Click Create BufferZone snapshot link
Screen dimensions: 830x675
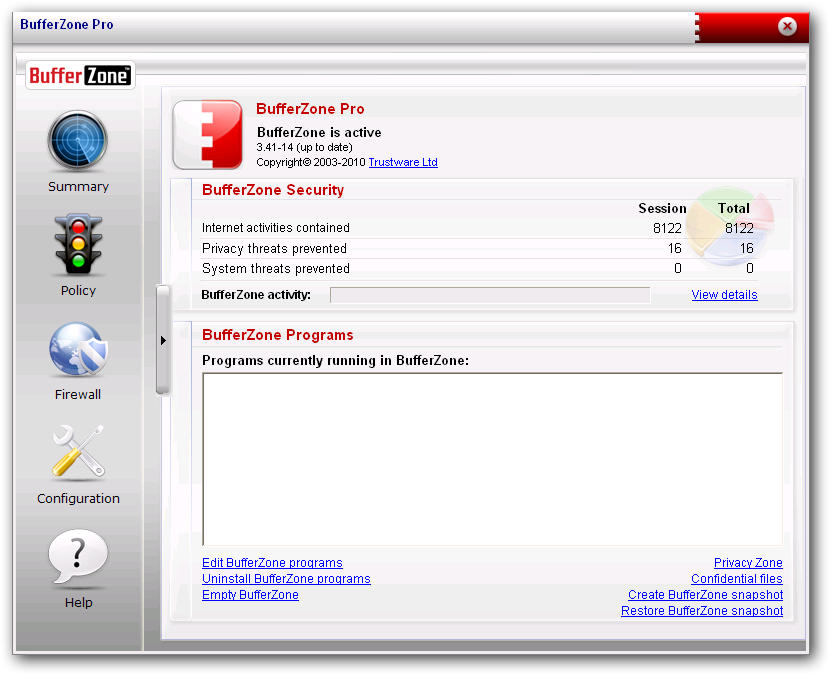point(706,595)
